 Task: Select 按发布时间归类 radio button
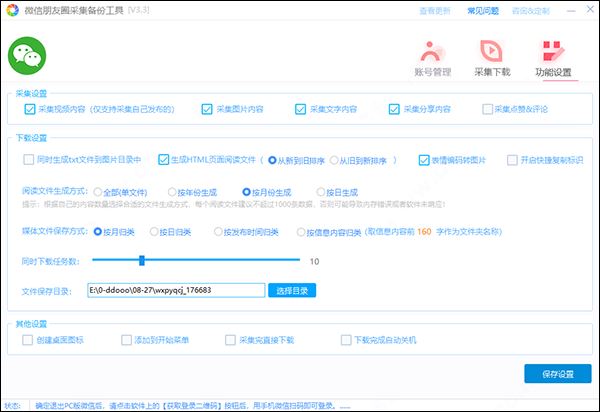[218, 232]
